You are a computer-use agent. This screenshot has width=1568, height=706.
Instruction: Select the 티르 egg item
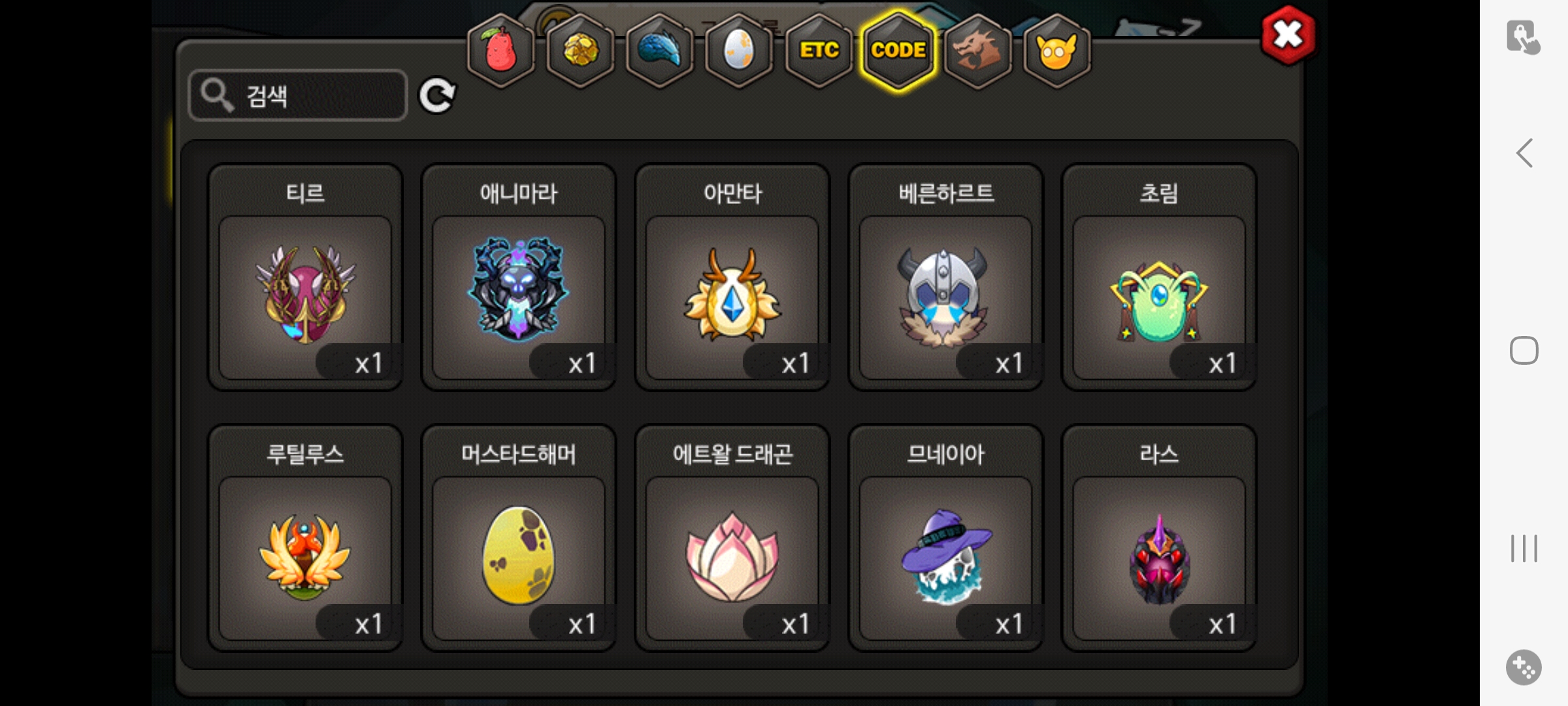[x=305, y=277]
